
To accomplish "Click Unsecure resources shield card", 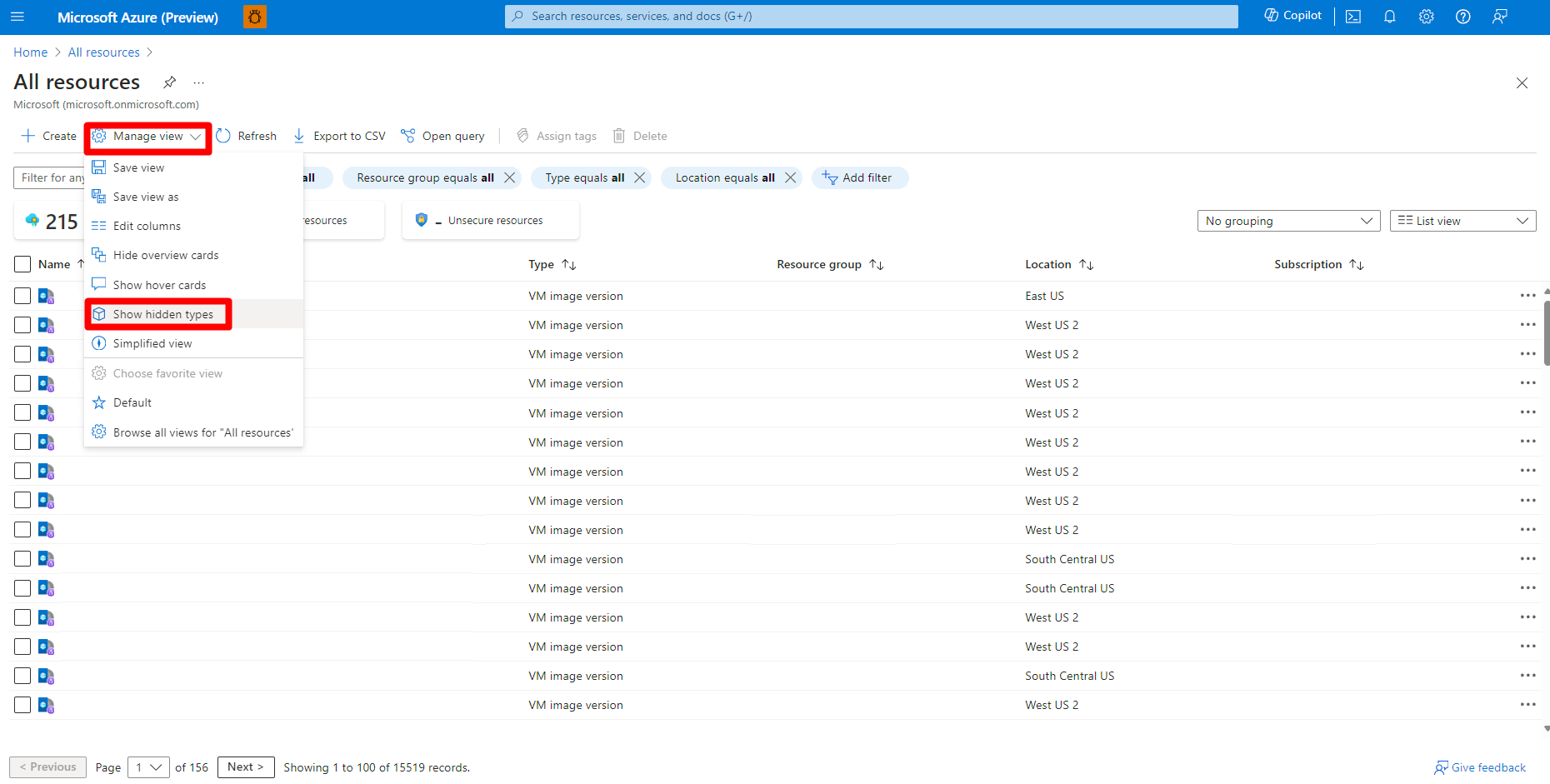I will click(490, 221).
